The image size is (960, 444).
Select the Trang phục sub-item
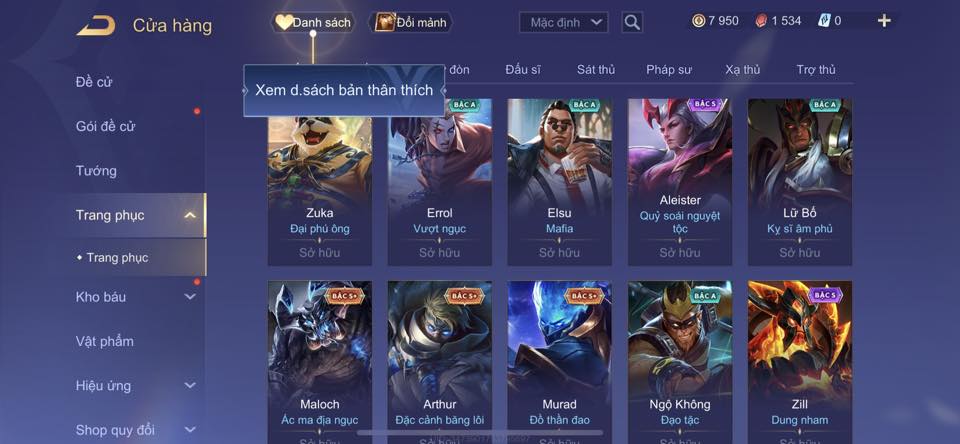pyautogui.click(x=117, y=258)
